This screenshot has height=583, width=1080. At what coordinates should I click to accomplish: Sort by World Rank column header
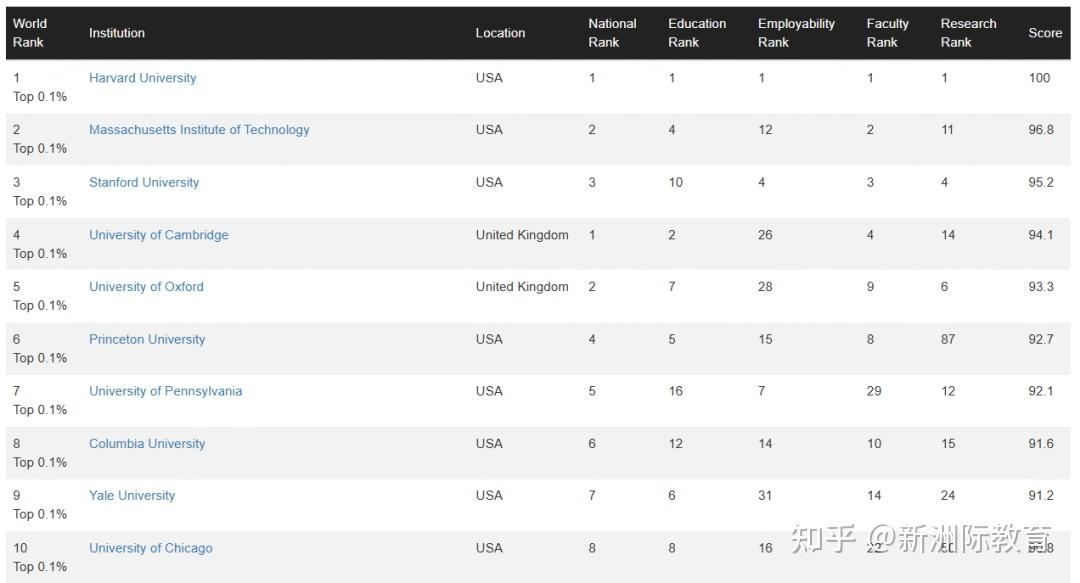(x=30, y=32)
